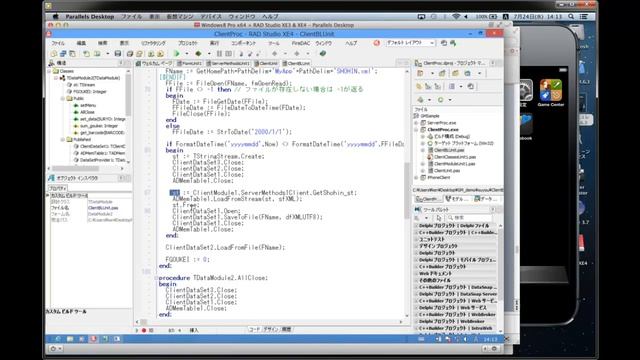Select ClientClassesUnit1.pas in Project Manager
Screen dimensions: 640x360
pos(455,157)
